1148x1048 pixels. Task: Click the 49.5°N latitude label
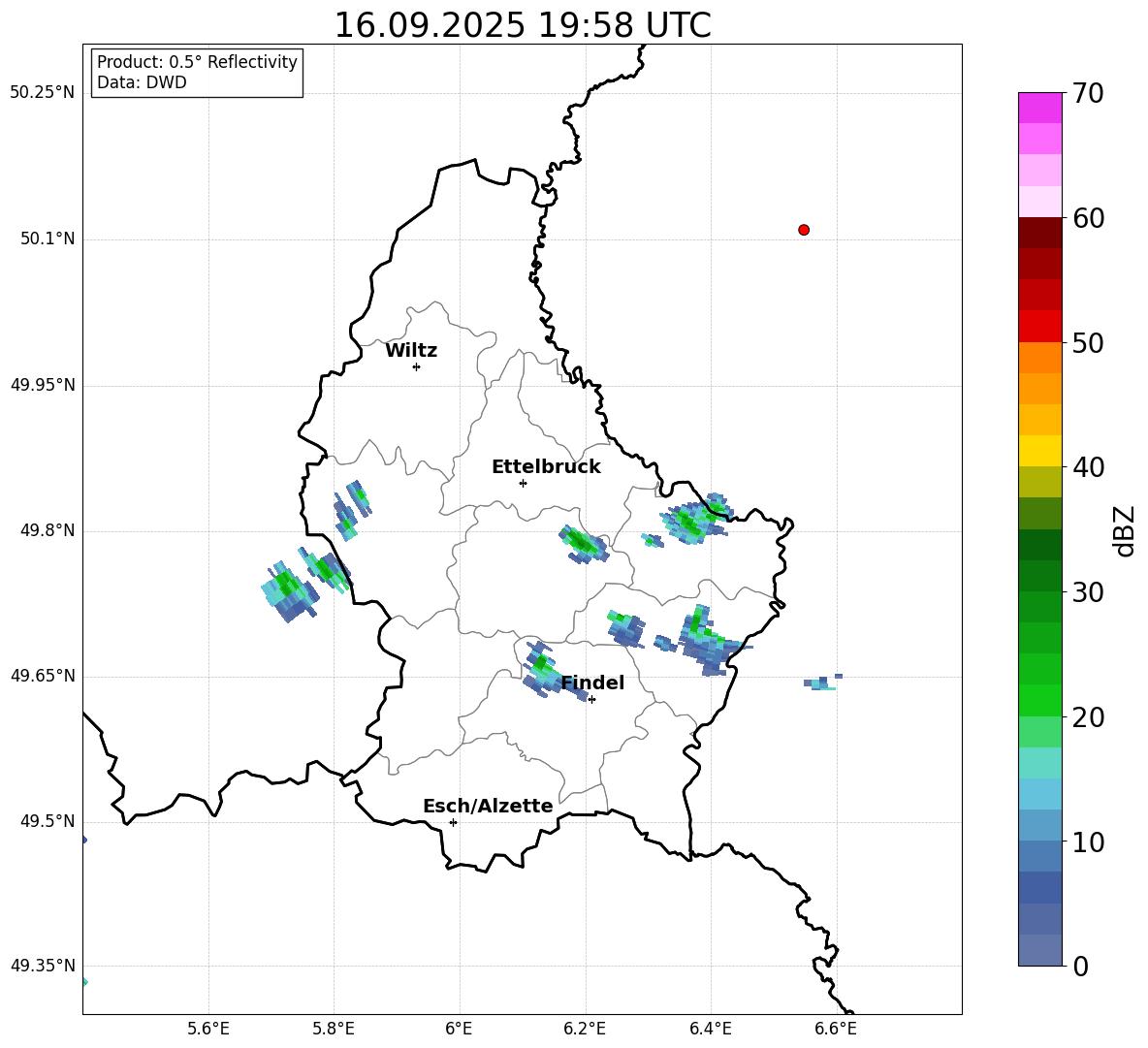(x=48, y=821)
